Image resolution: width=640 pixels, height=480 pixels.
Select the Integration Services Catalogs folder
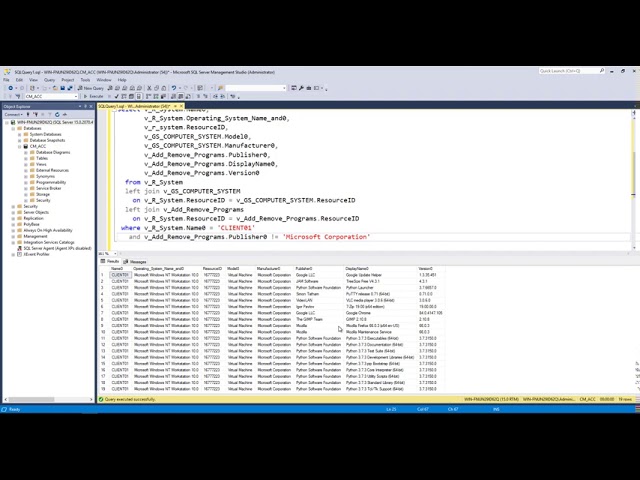[49, 242]
